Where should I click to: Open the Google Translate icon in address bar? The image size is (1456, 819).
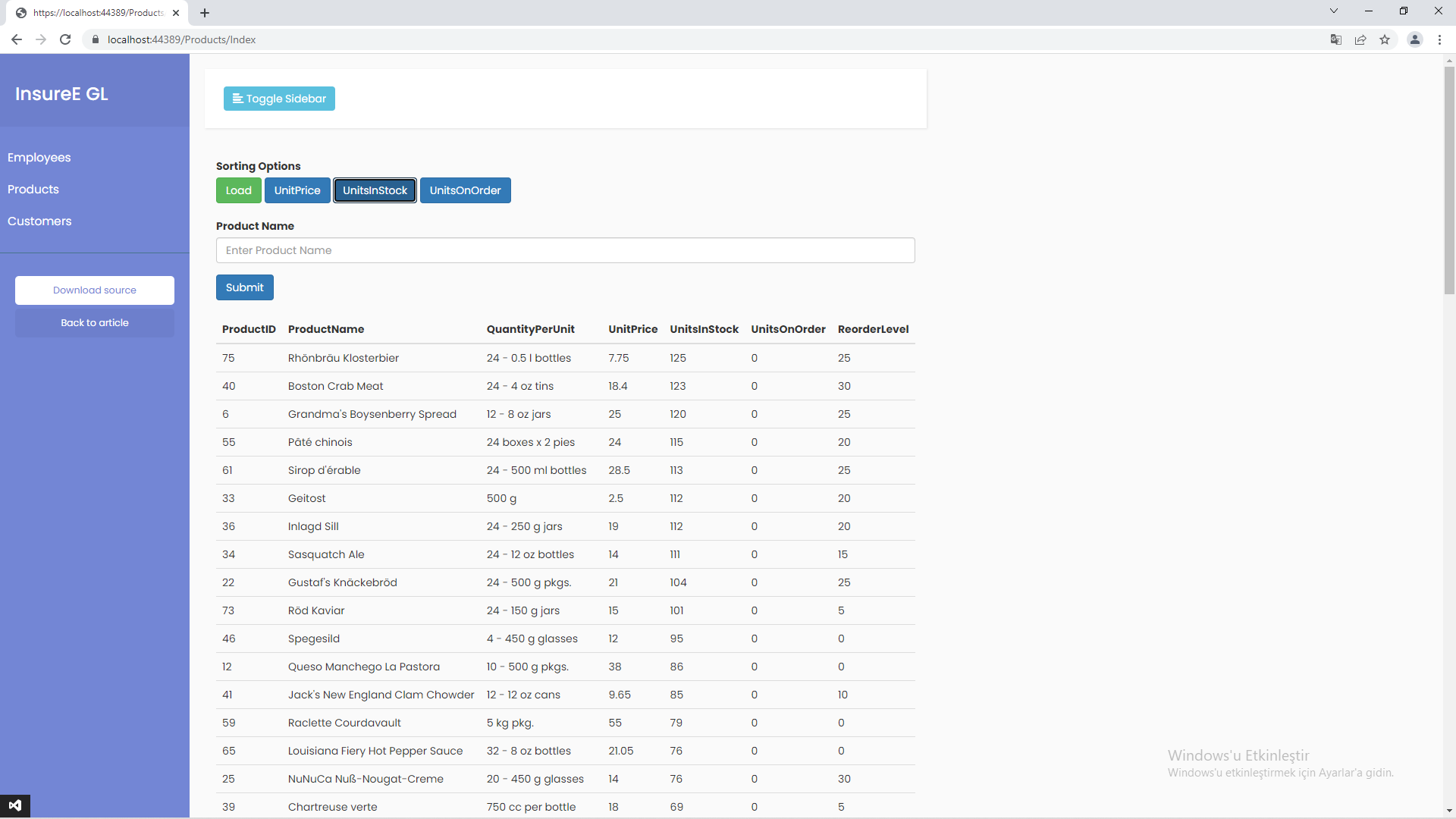pyautogui.click(x=1335, y=39)
